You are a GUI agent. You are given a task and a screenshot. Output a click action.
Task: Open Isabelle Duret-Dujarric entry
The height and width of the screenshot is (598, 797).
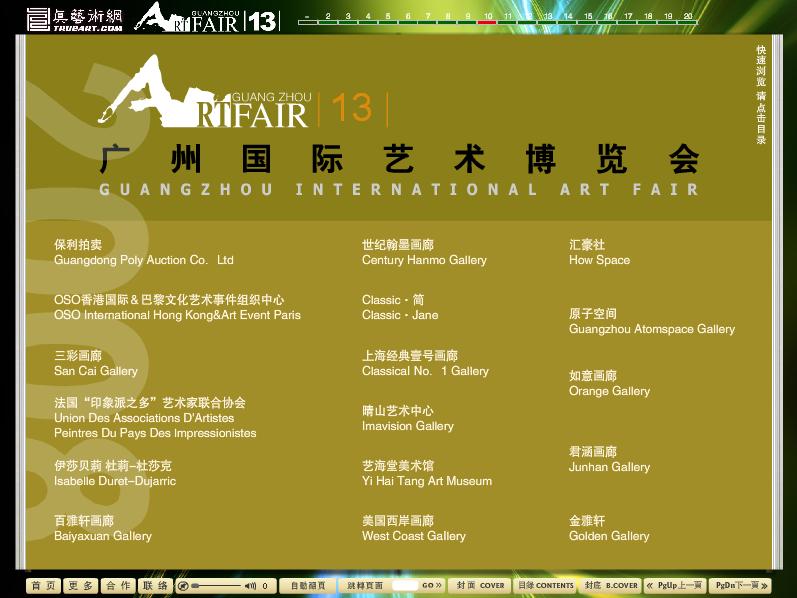[x=115, y=473]
